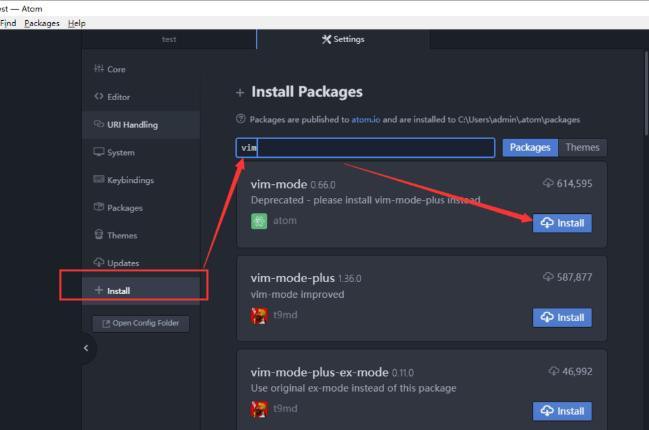This screenshot has height=430, width=649.
Task: Click Open Config Folder button
Action: pos(141,323)
